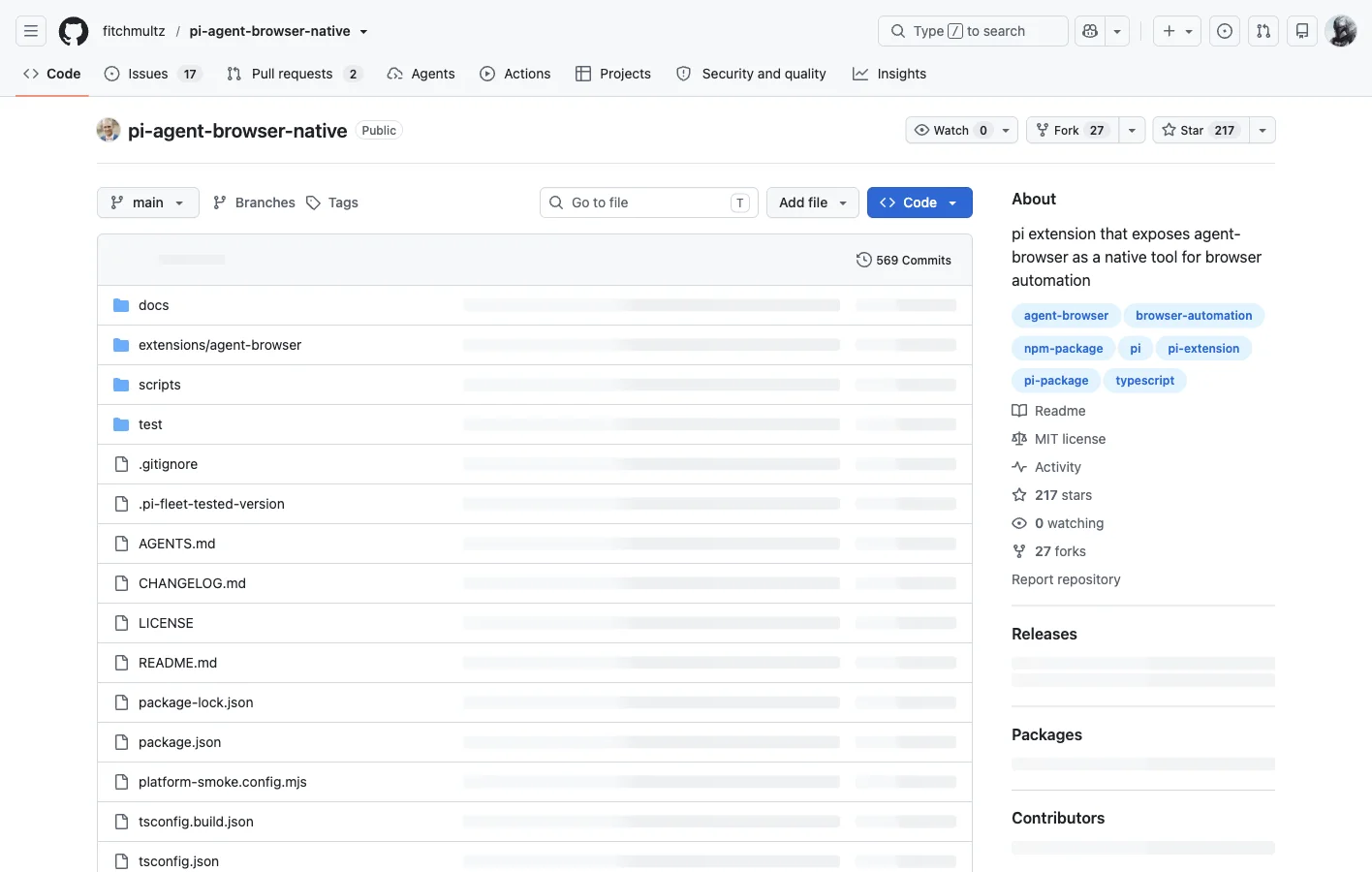Click the browser-automation topic tag
1372x872 pixels.
click(1194, 316)
